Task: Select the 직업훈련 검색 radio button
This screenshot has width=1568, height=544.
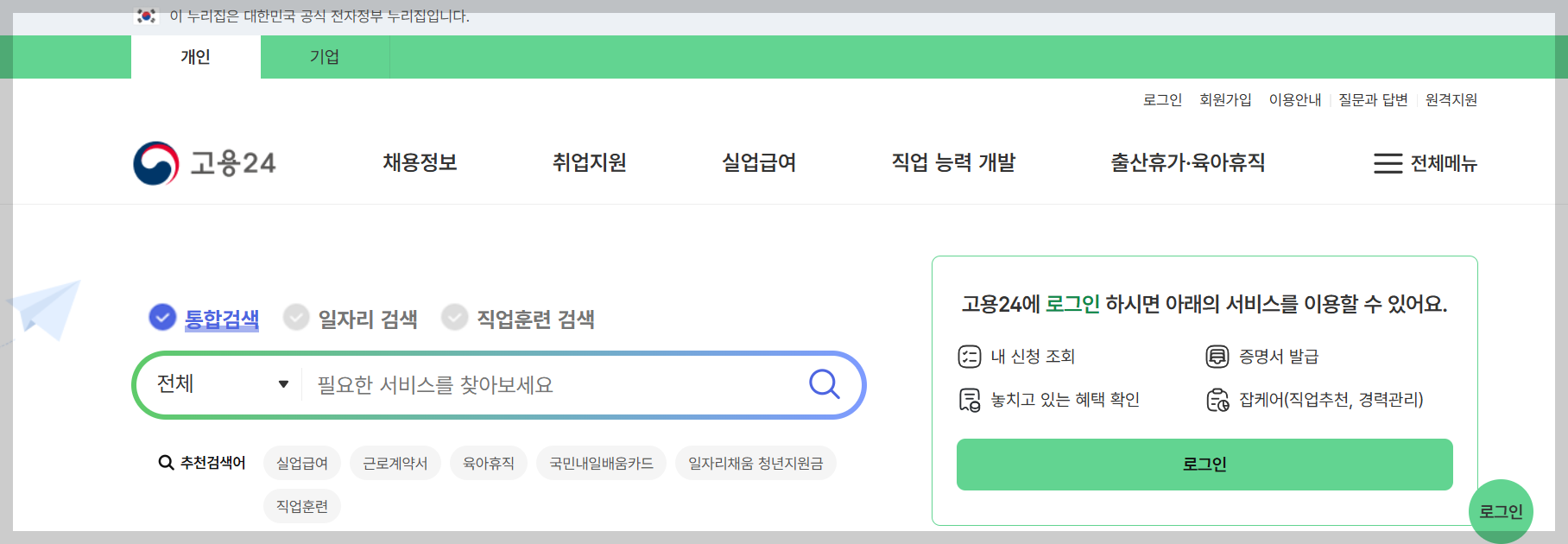Action: click(x=455, y=318)
